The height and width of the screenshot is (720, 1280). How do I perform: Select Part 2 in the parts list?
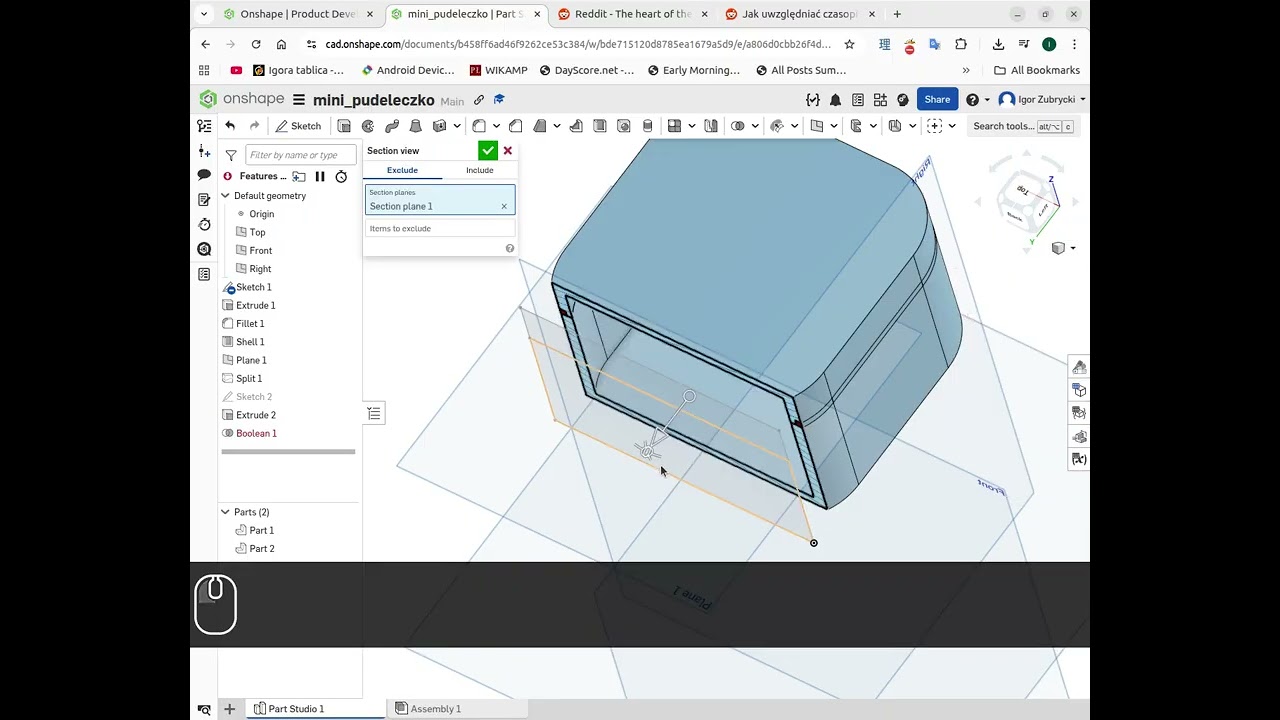point(262,549)
